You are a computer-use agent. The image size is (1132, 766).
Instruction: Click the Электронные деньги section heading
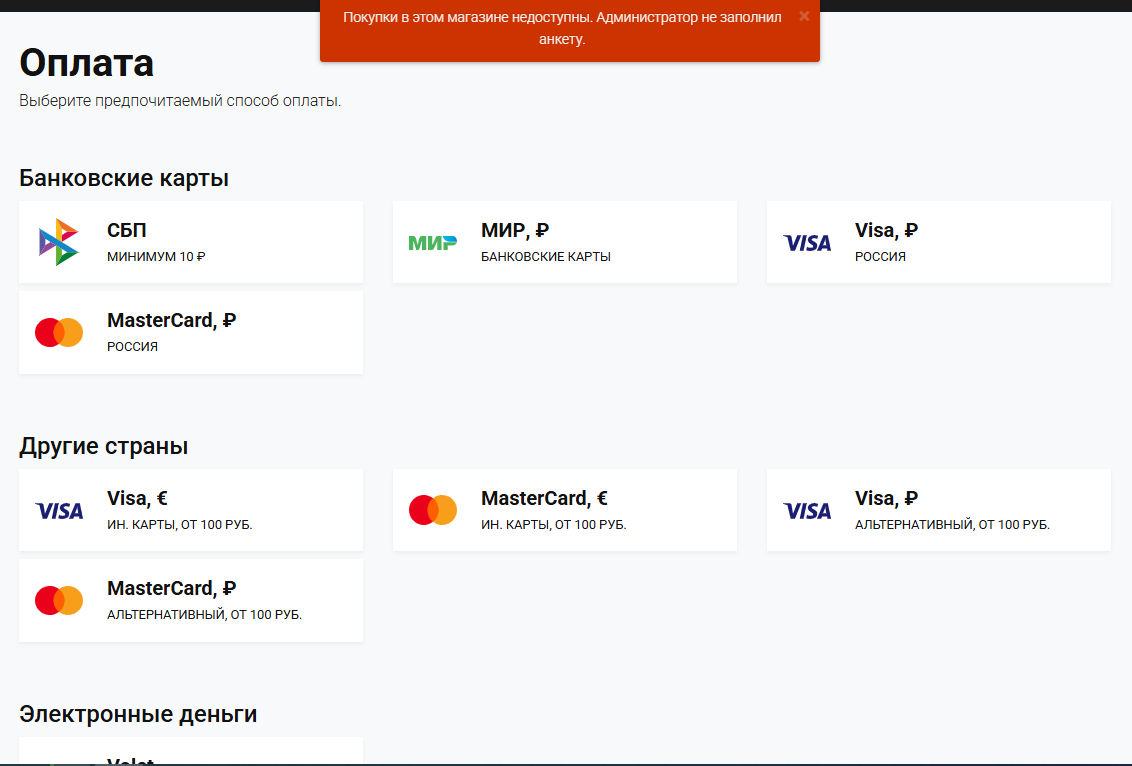(x=138, y=714)
